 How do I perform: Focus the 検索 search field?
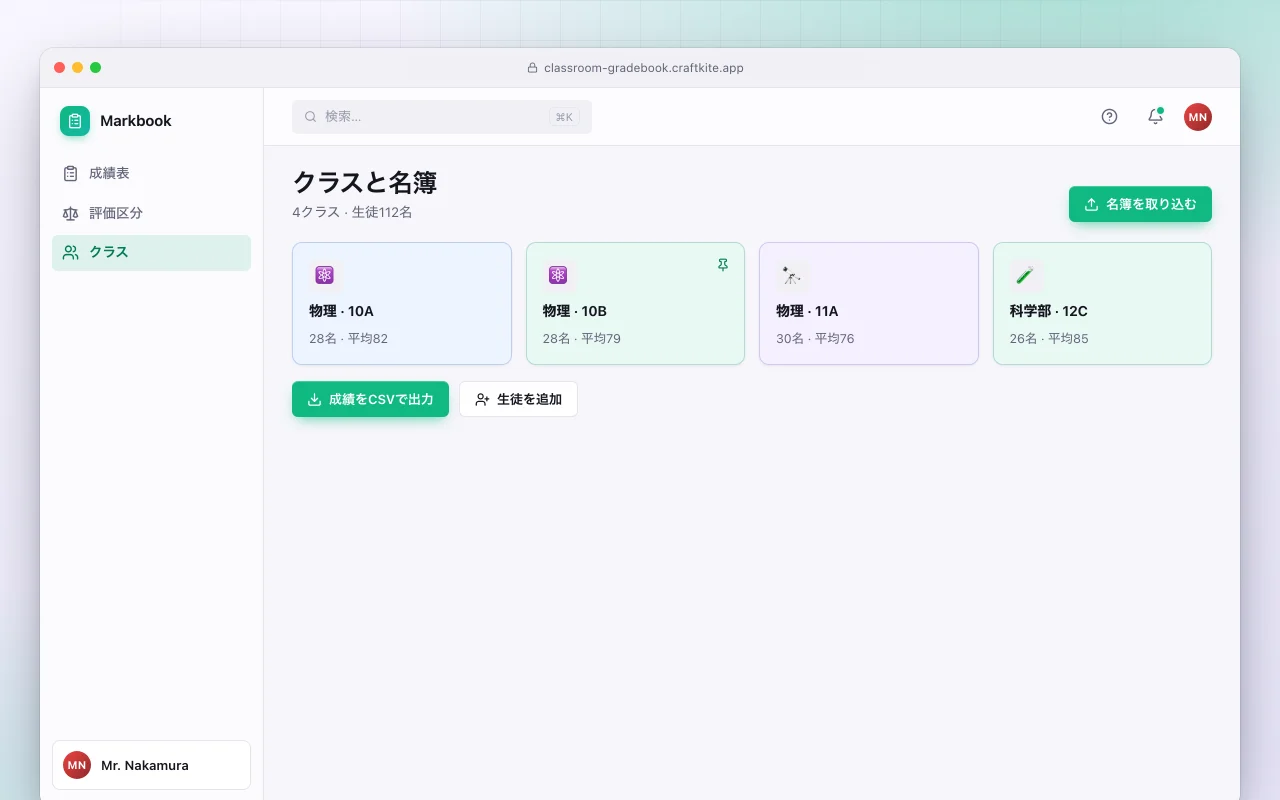coord(442,117)
